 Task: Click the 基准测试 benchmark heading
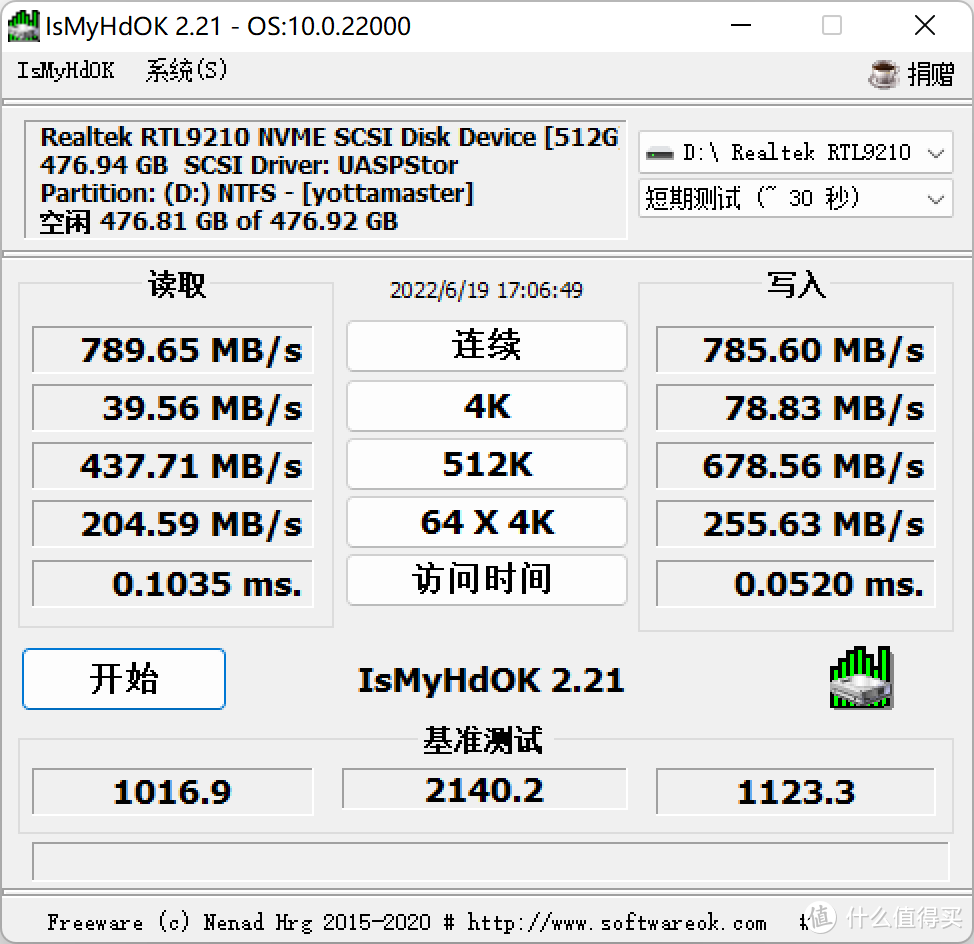click(483, 740)
